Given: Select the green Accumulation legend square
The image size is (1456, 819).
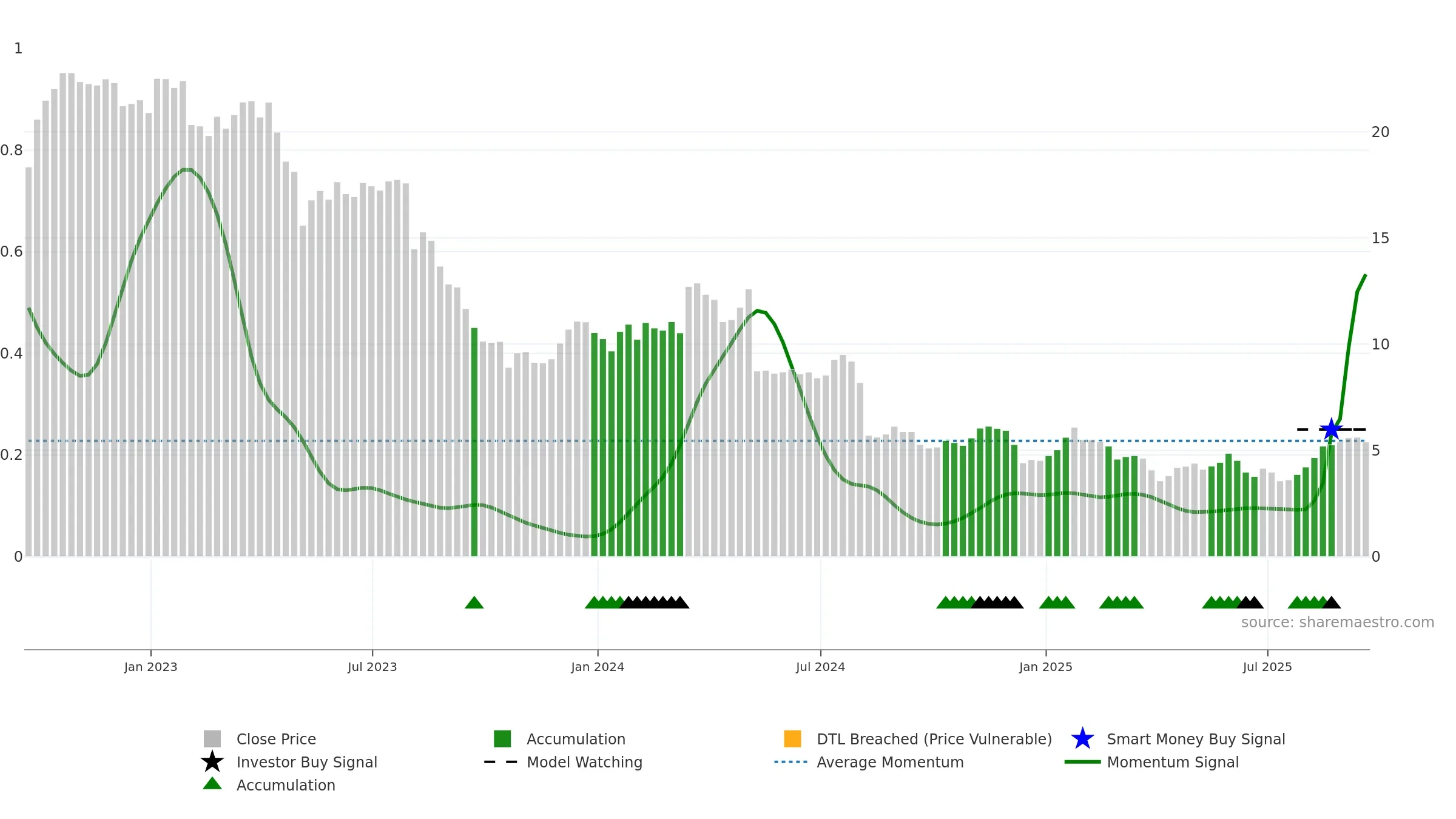Looking at the screenshot, I should [502, 739].
